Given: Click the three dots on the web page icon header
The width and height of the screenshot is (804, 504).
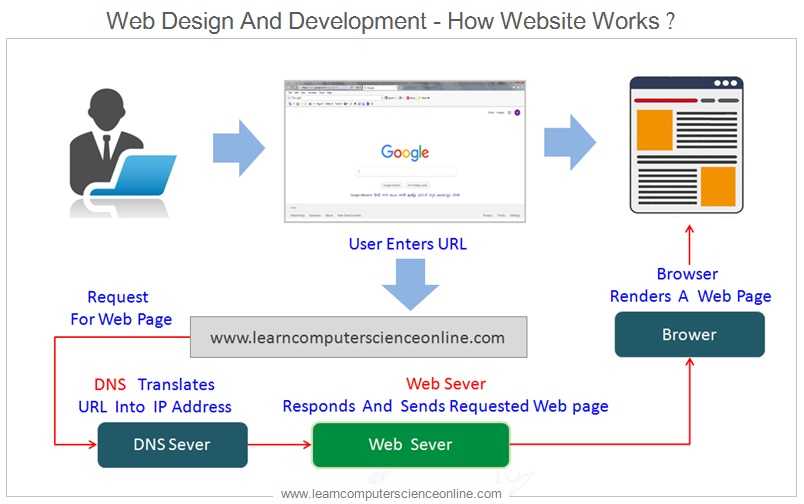Looking at the screenshot, I should tap(726, 83).
